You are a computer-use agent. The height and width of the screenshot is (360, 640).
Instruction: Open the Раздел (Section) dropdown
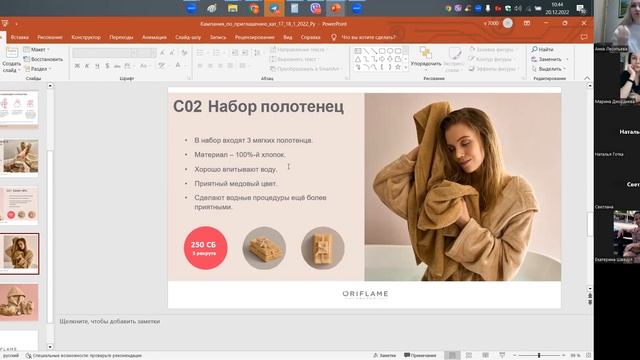click(x=38, y=69)
